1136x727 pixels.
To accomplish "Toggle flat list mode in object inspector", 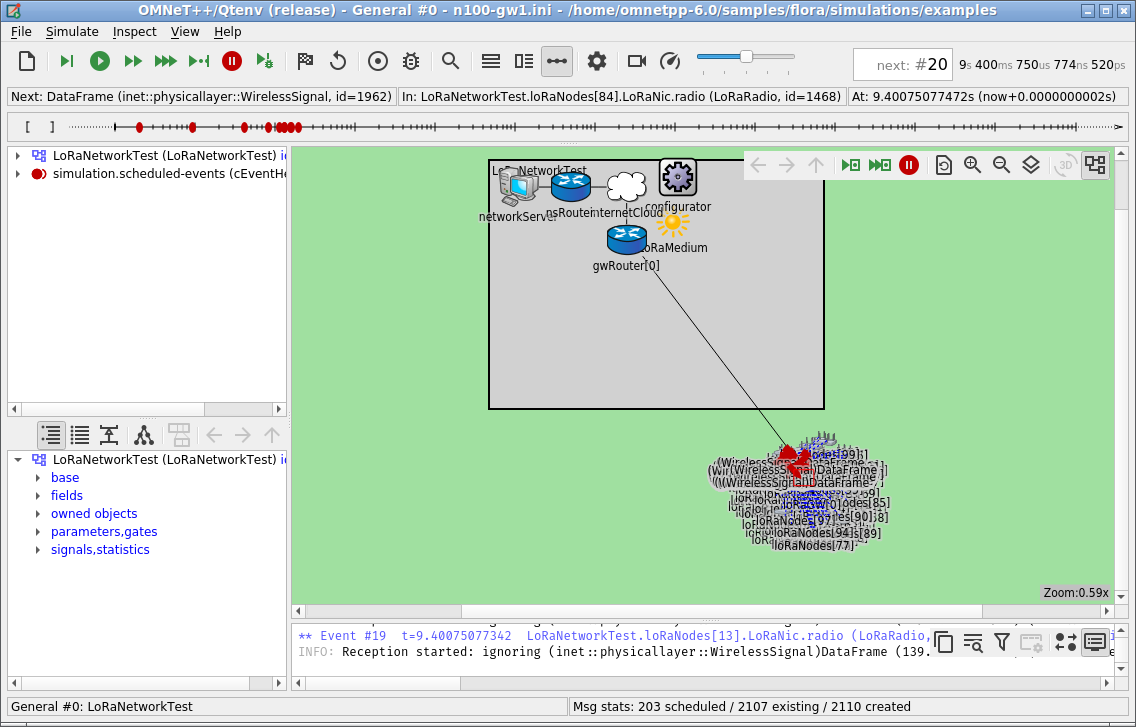I will [x=80, y=435].
